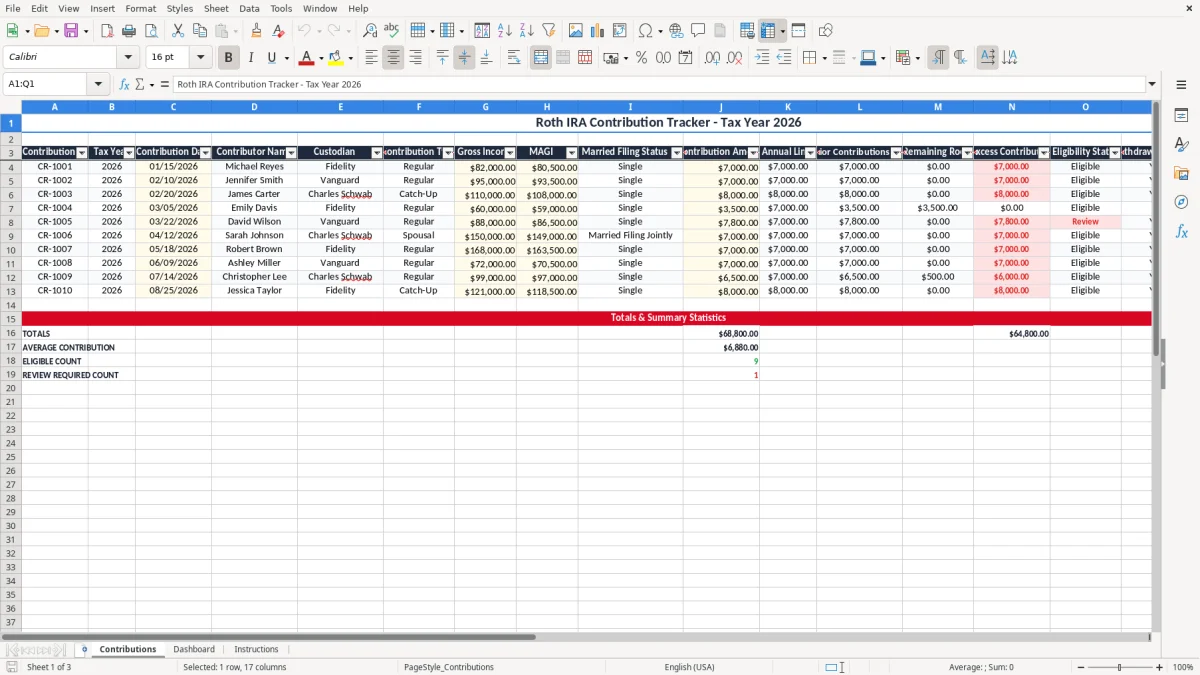Insert a hyperlink

[676, 31]
